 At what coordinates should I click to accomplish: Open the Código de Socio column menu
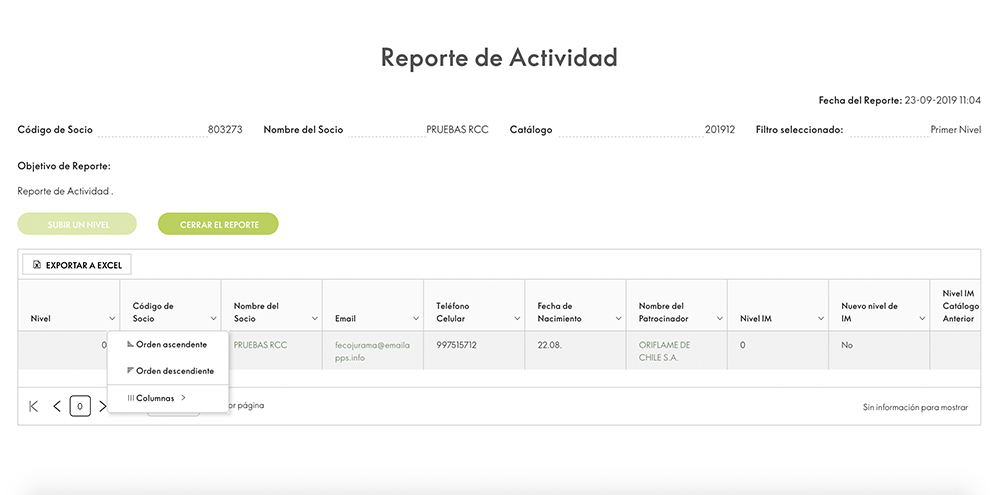coord(213,319)
